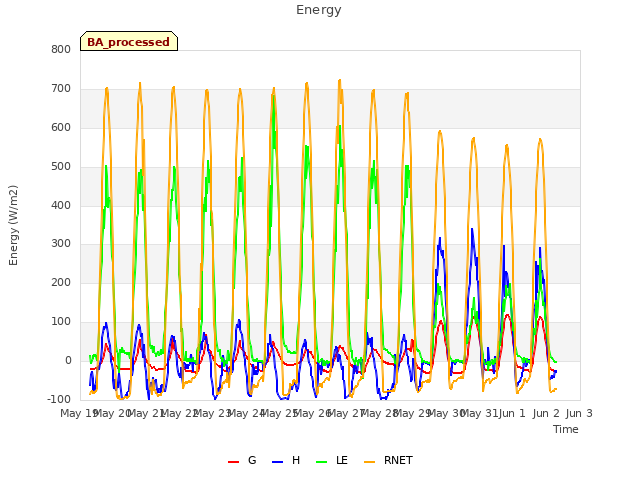Click the 0 y-axis tick label
The height and width of the screenshot is (480, 640).
pyautogui.click(x=68, y=360)
